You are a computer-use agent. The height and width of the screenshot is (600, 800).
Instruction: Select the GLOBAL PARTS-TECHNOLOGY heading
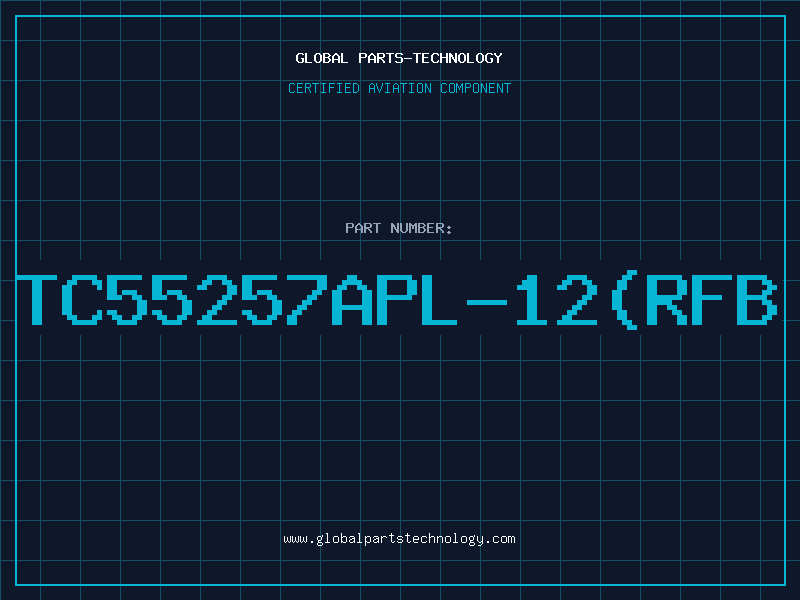tap(399, 58)
